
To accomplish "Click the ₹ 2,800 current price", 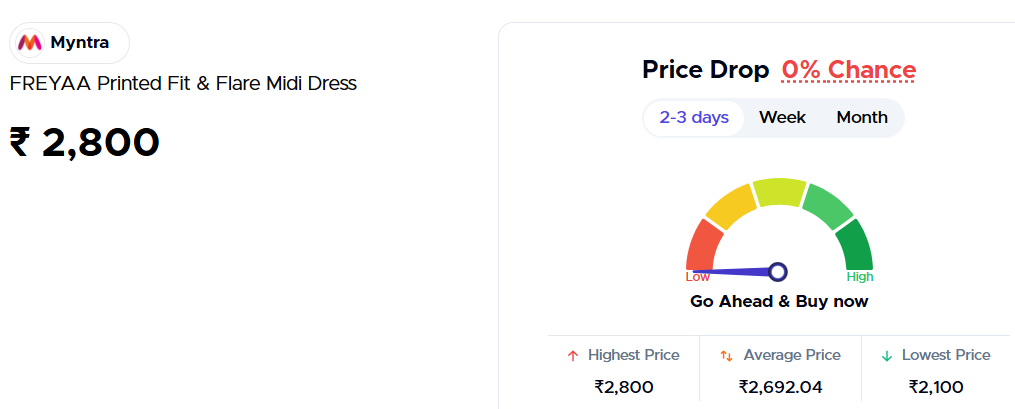I will click(85, 143).
